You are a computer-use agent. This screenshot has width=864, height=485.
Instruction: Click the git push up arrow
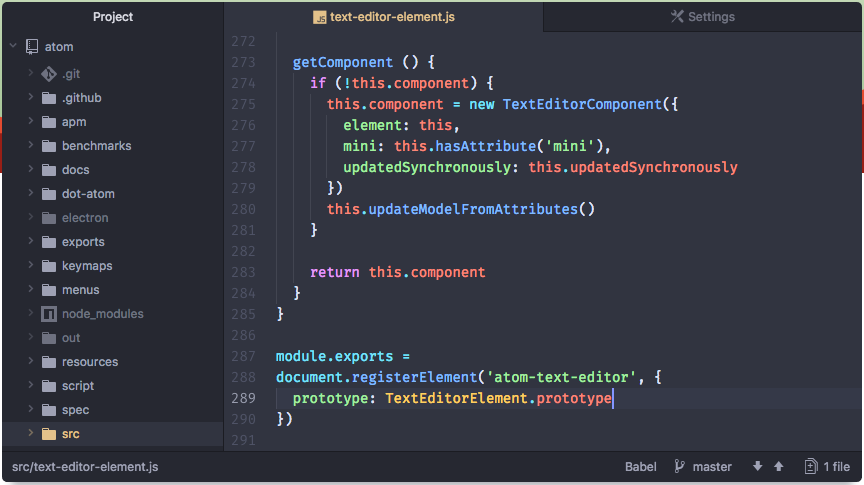point(779,466)
